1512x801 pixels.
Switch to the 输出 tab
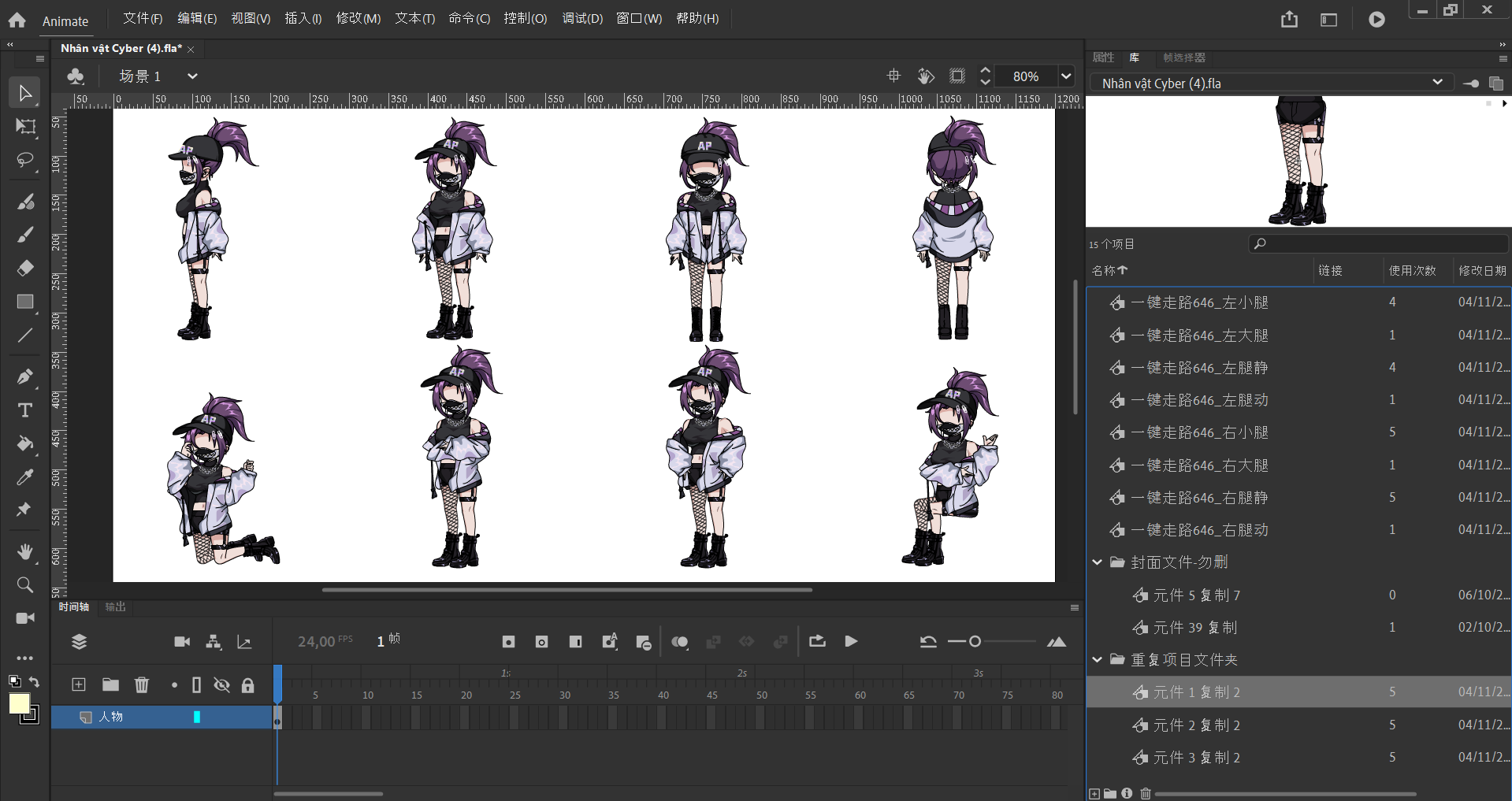tap(116, 606)
